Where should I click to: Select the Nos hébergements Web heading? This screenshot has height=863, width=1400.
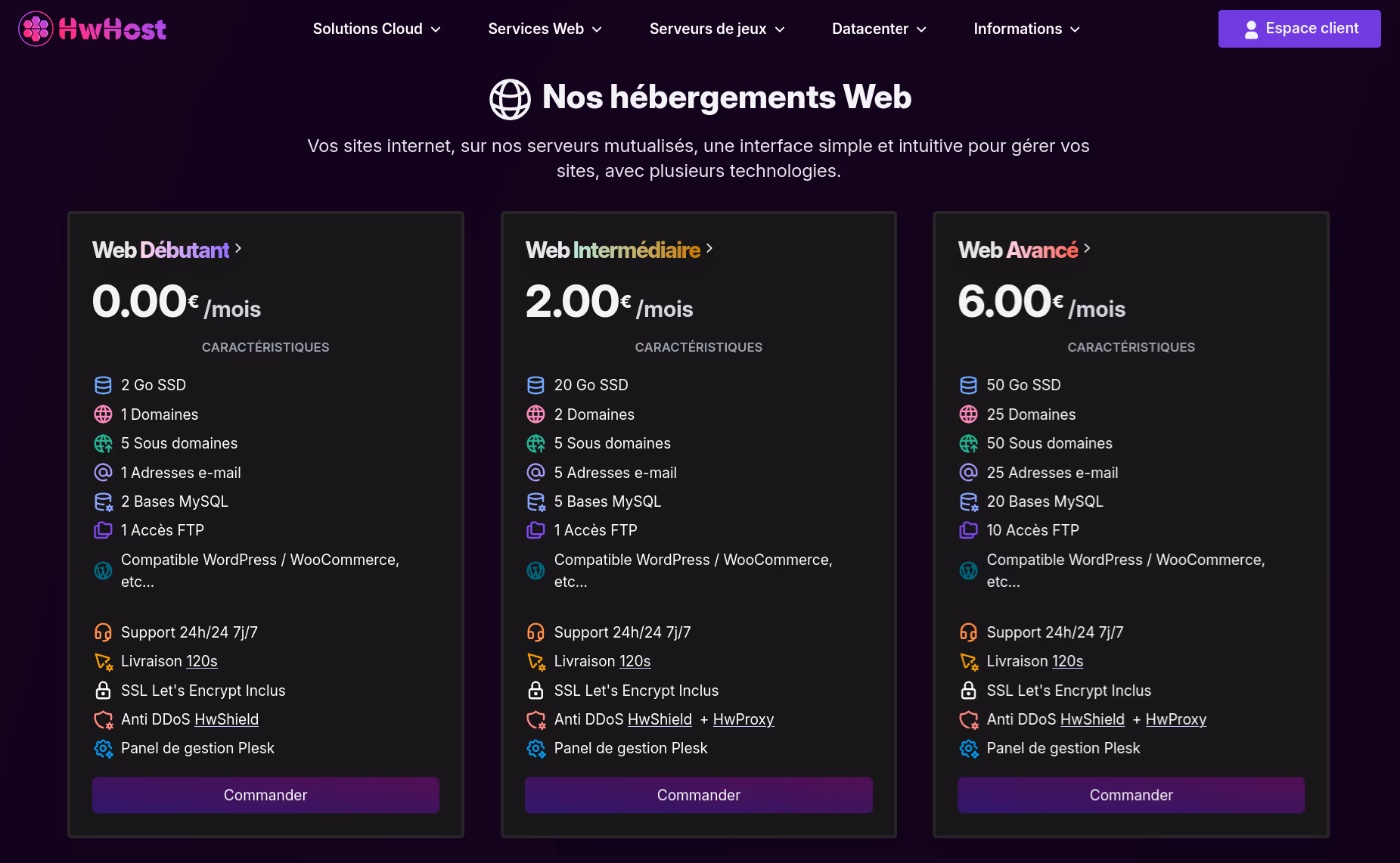[727, 97]
